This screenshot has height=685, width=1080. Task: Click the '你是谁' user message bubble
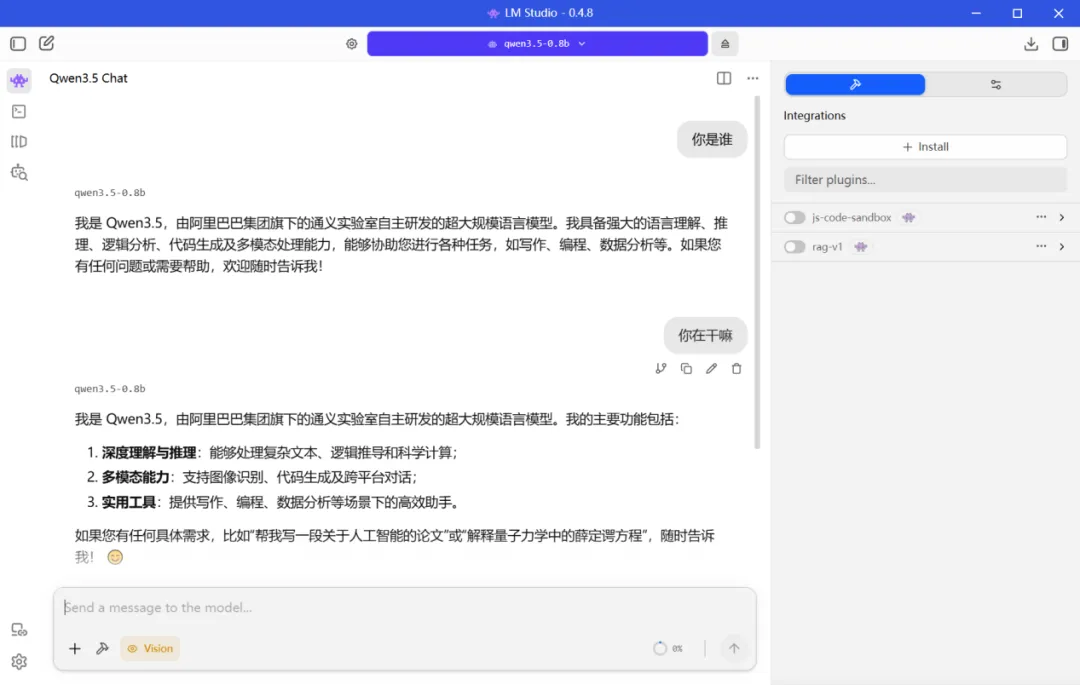(712, 139)
